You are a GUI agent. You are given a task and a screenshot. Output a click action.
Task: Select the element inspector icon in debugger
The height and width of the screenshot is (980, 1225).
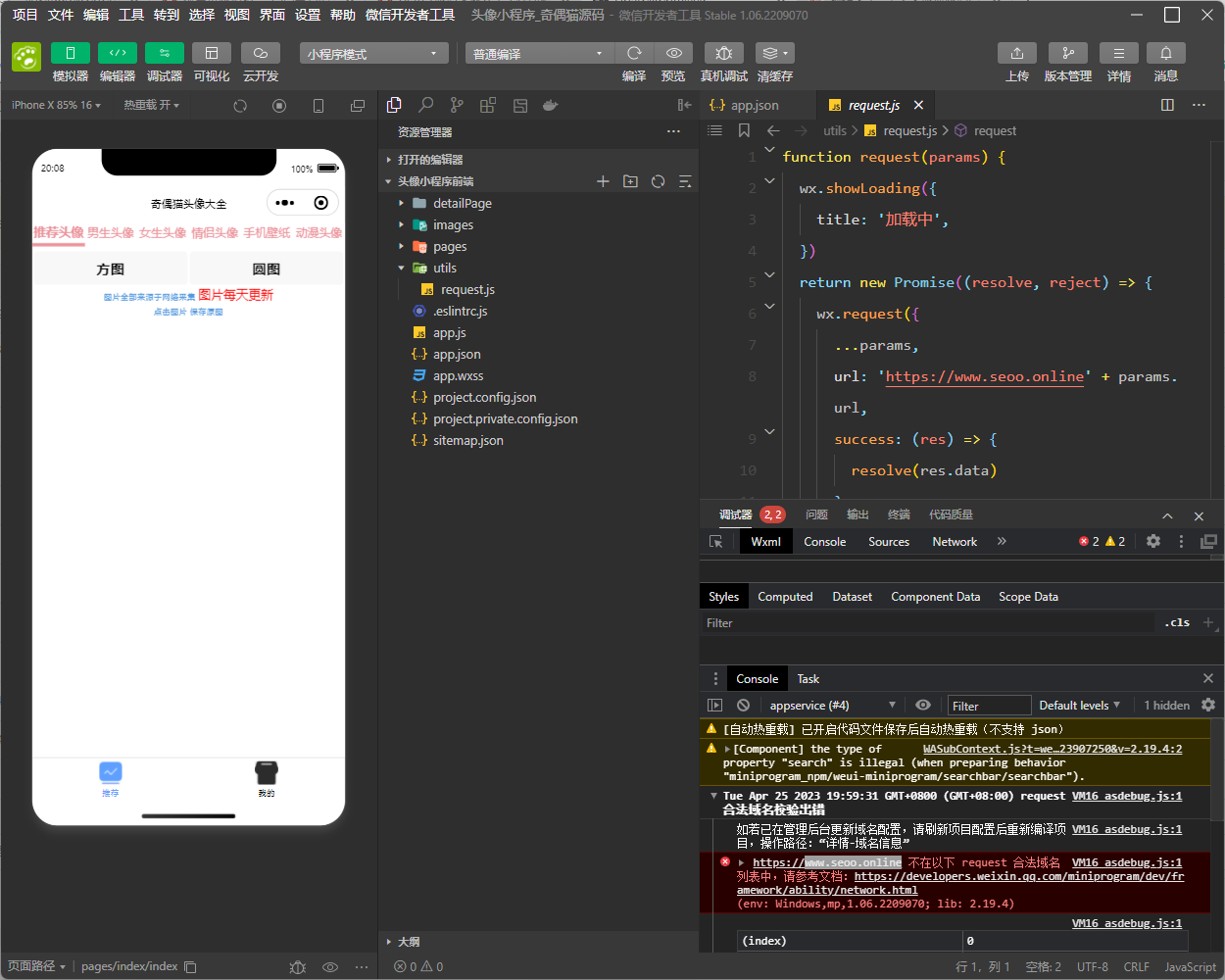coord(716,542)
